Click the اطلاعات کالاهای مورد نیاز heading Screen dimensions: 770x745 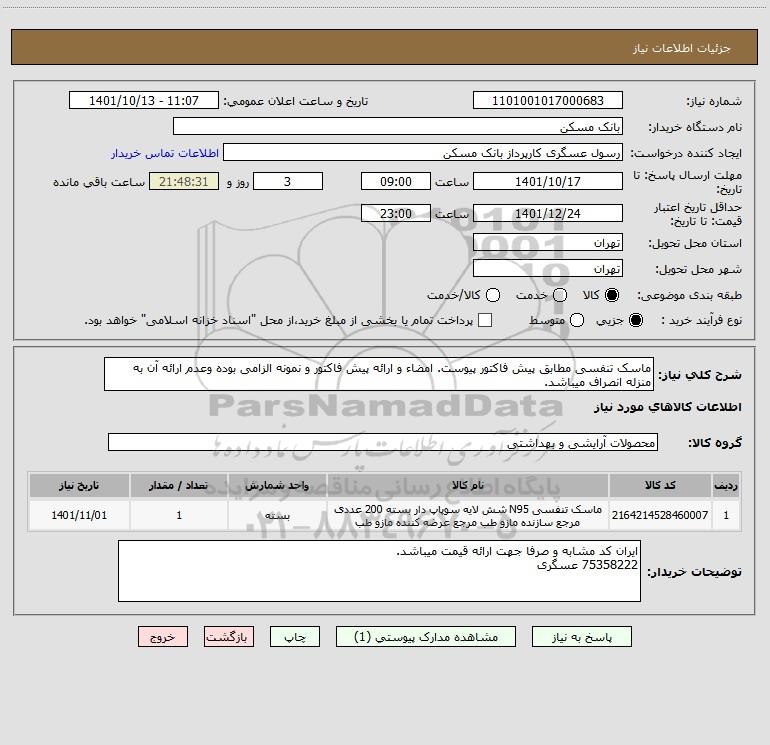(x=667, y=407)
